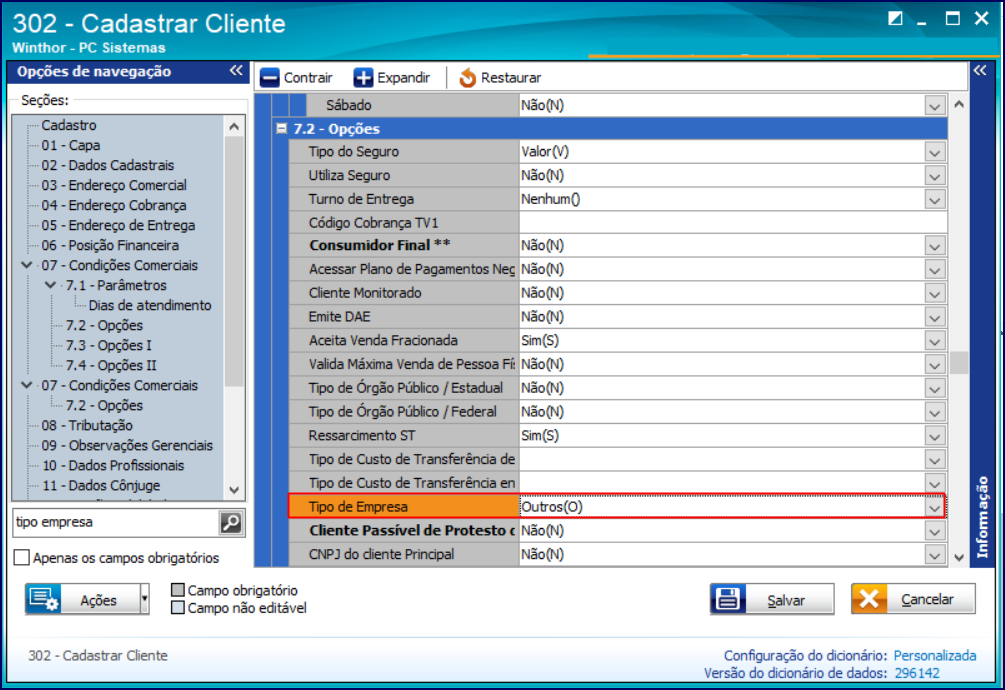Image resolution: width=1005 pixels, height=690 pixels.
Task: Toggle the window restore-down icon in title bar
Action: [895, 19]
